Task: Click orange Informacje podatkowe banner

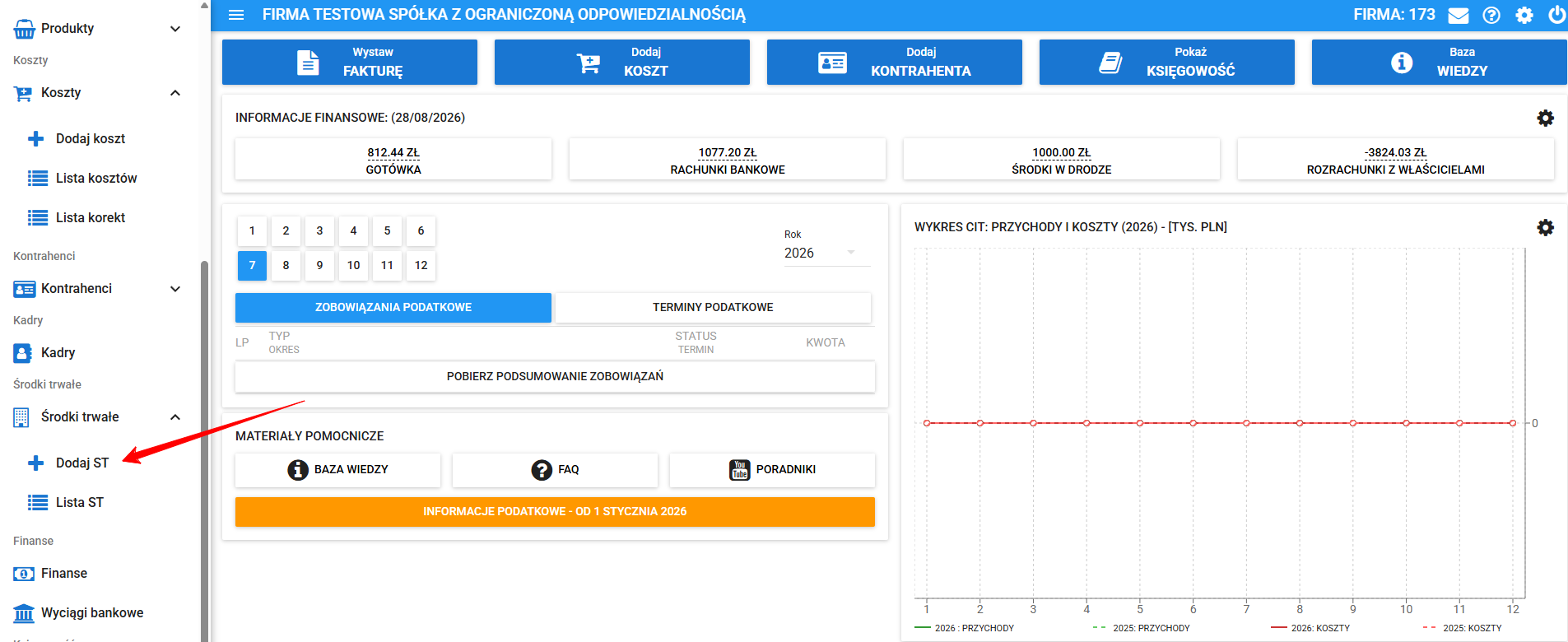Action: pyautogui.click(x=555, y=511)
